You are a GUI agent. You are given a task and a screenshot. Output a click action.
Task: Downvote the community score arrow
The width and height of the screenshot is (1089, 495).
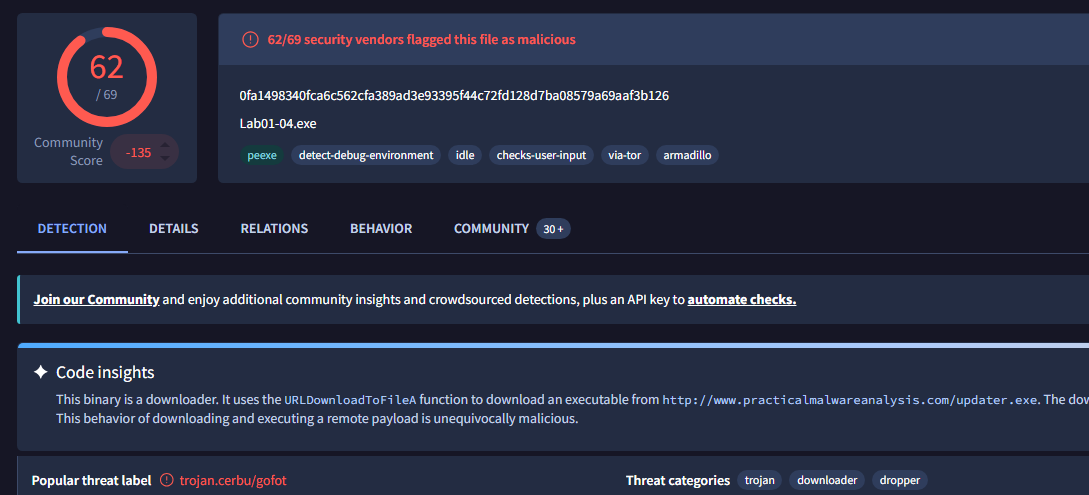pos(165,158)
